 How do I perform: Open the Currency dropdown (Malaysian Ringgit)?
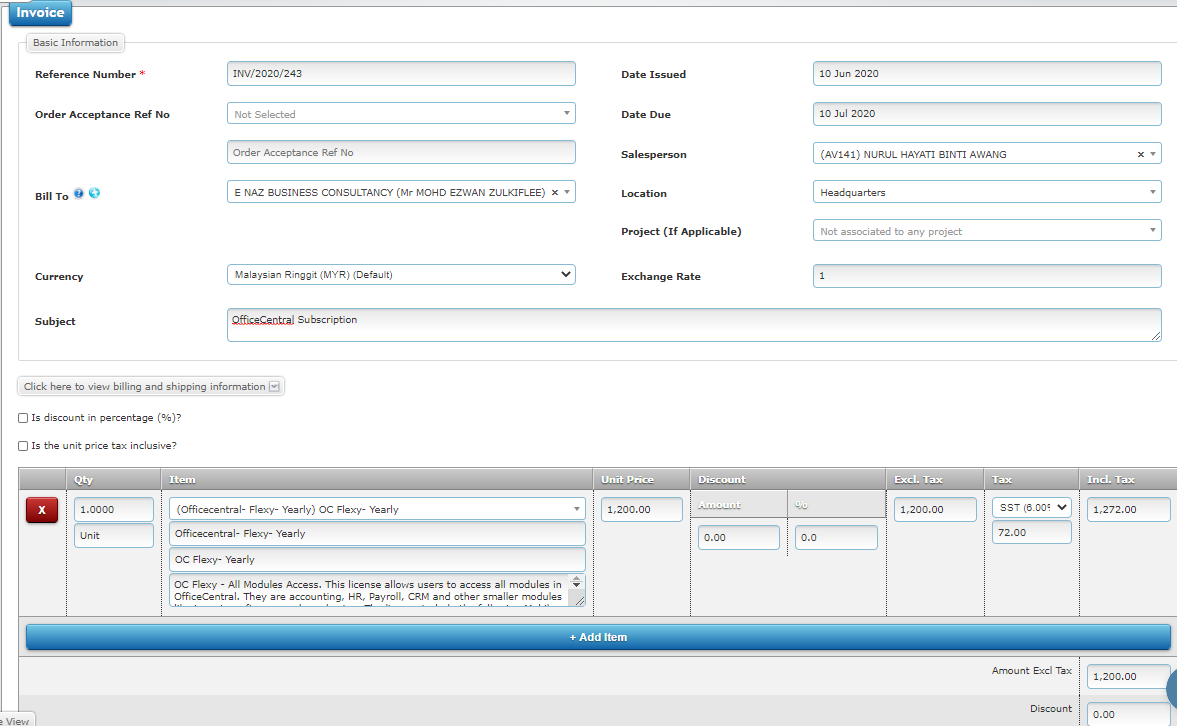coord(401,275)
